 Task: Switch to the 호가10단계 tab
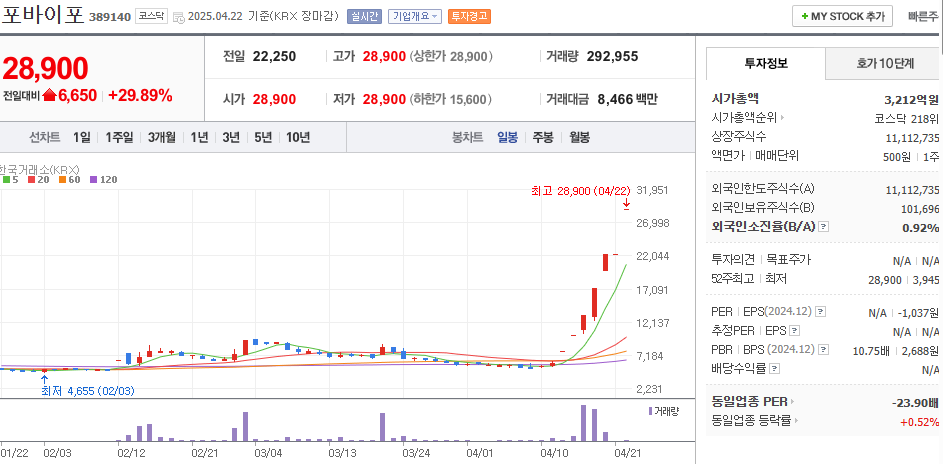[884, 63]
